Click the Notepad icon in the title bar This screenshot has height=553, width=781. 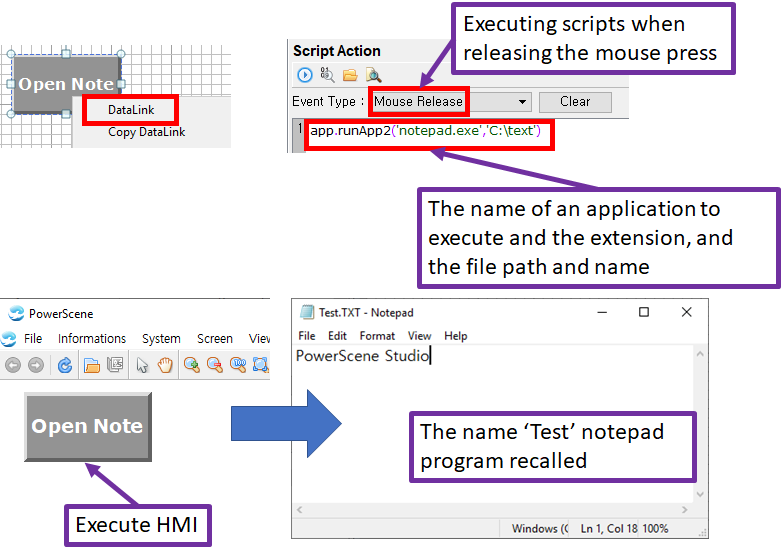coord(307,312)
